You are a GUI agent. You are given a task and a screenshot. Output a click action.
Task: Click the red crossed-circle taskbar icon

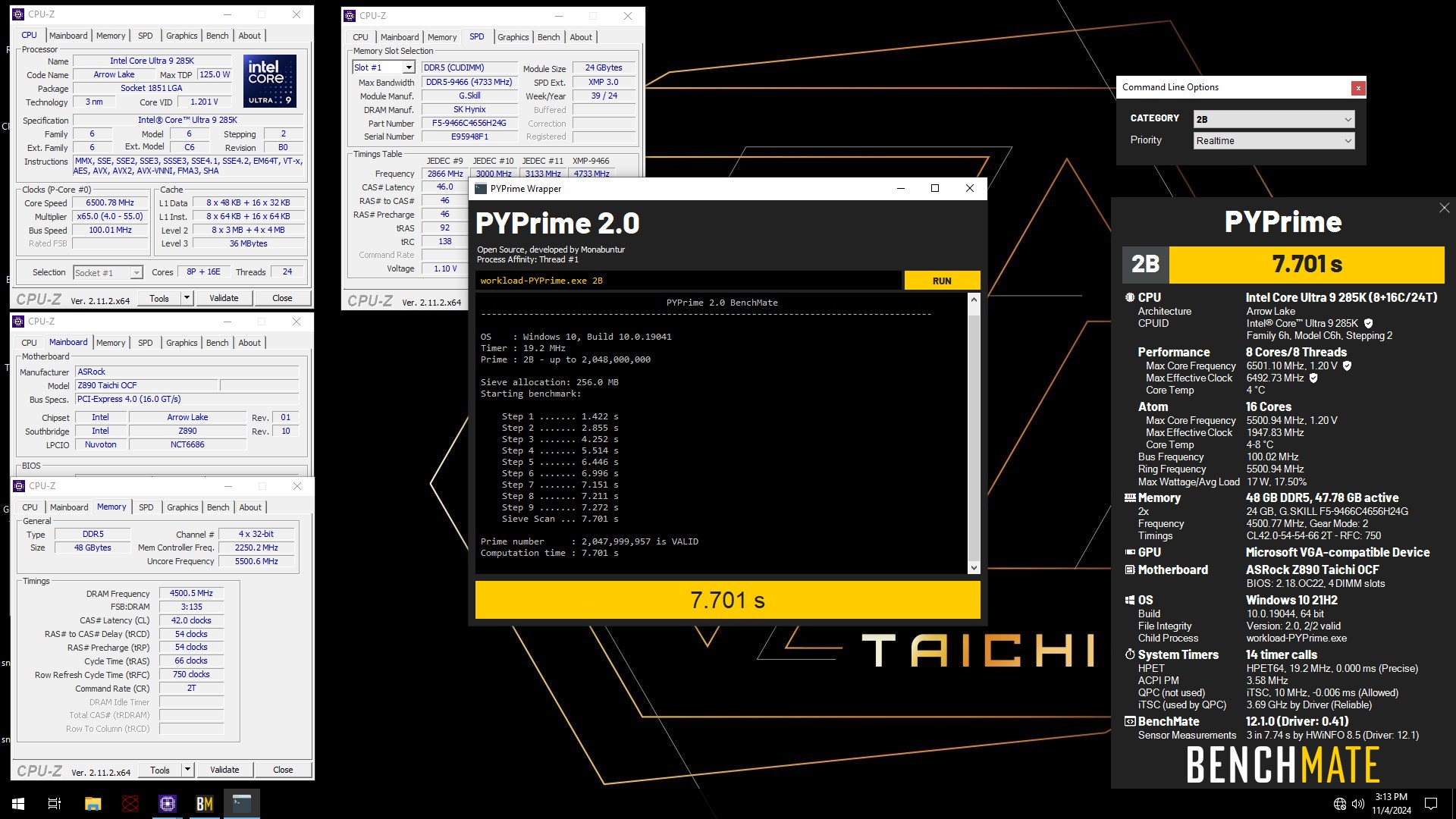click(130, 804)
